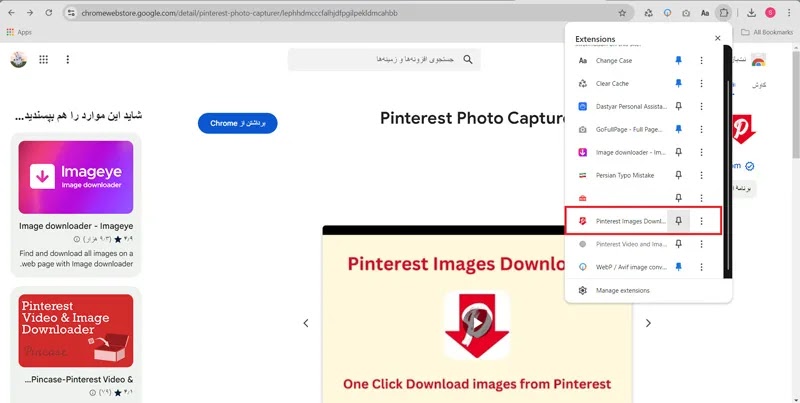800x403 pixels.
Task: Show previous screenshot in carousel
Action: click(x=306, y=323)
